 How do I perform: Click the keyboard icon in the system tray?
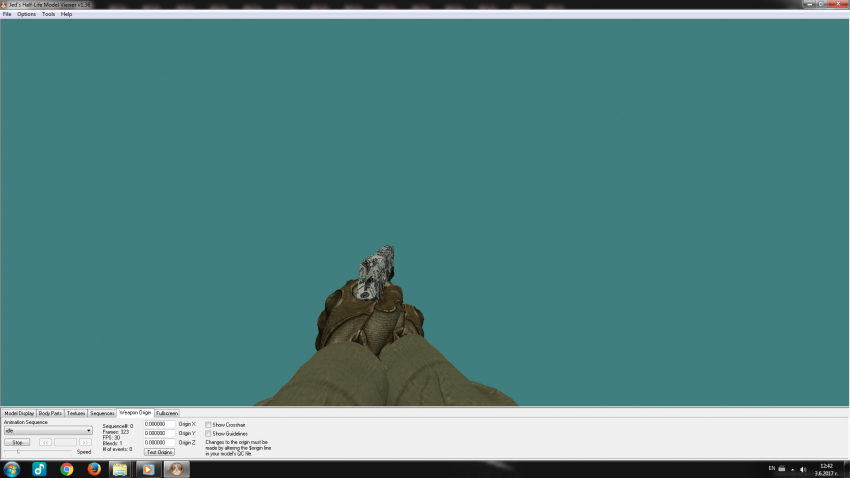[782, 469]
